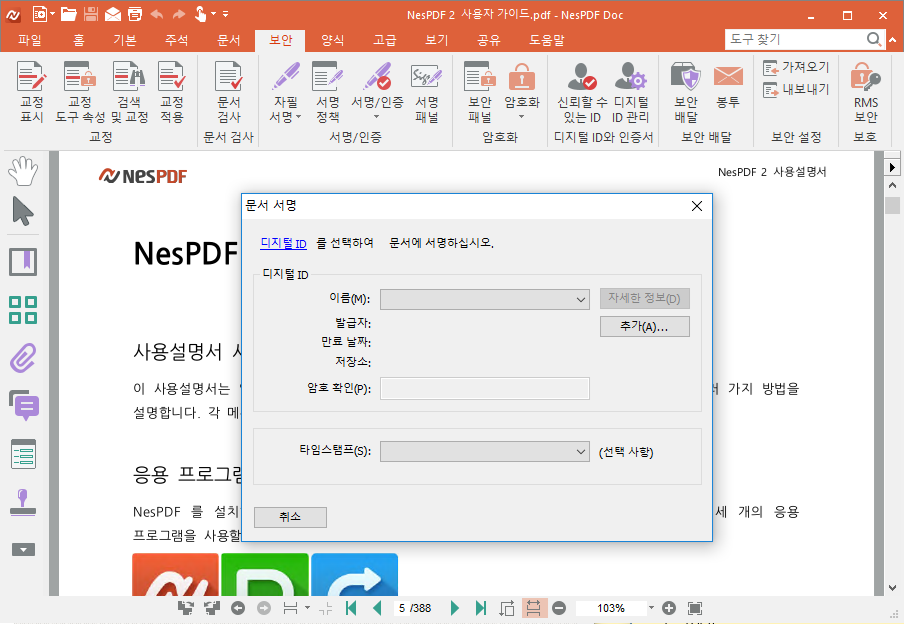Click the vertical scrollbar thumb

pos(892,205)
